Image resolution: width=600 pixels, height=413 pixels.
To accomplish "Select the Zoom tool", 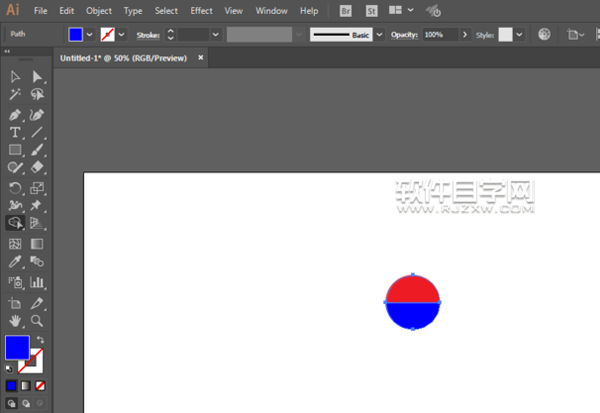I will coord(37,321).
